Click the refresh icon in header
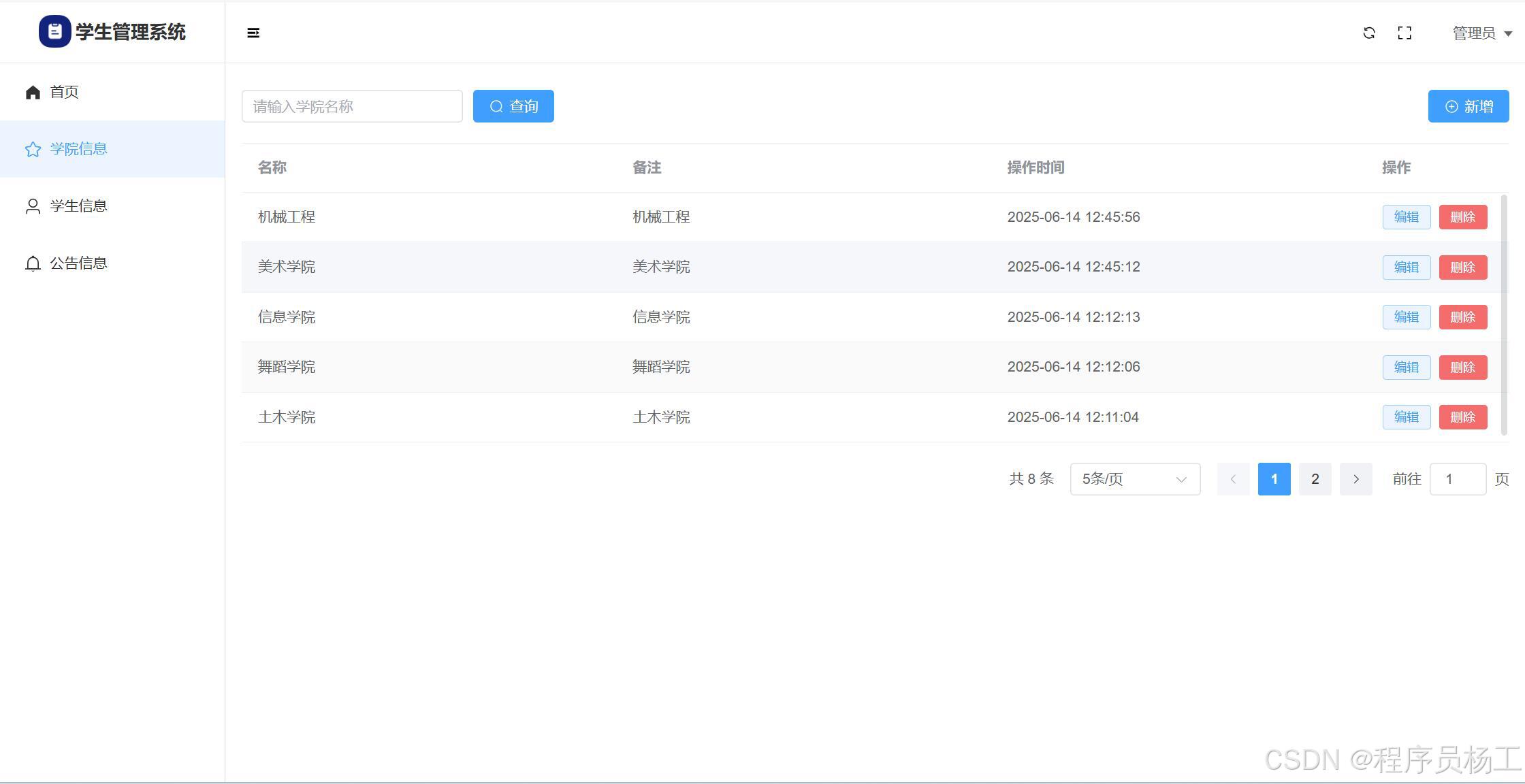The width and height of the screenshot is (1525, 784). click(1369, 33)
